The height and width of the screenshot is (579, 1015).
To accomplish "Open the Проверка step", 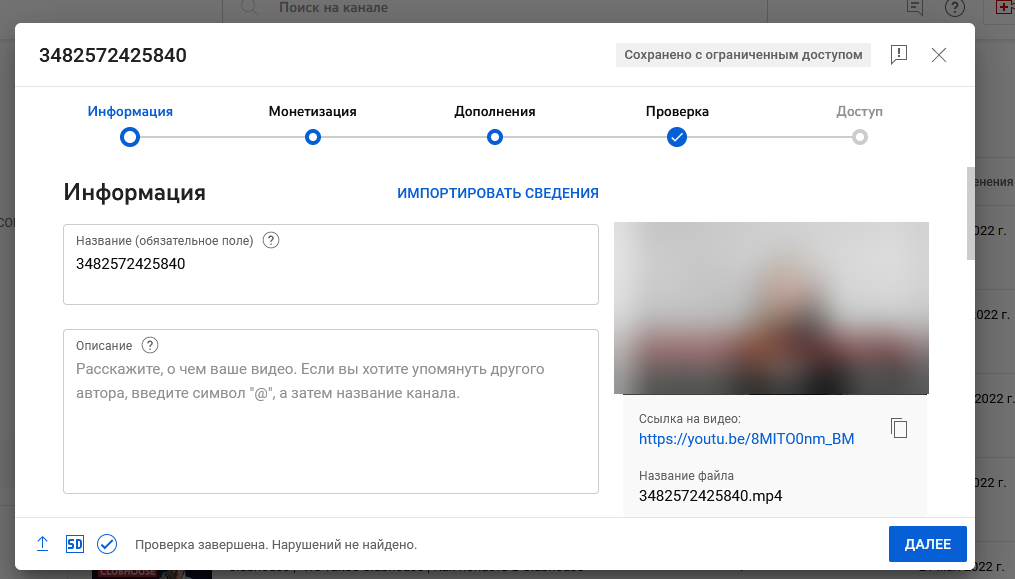I will click(x=676, y=137).
